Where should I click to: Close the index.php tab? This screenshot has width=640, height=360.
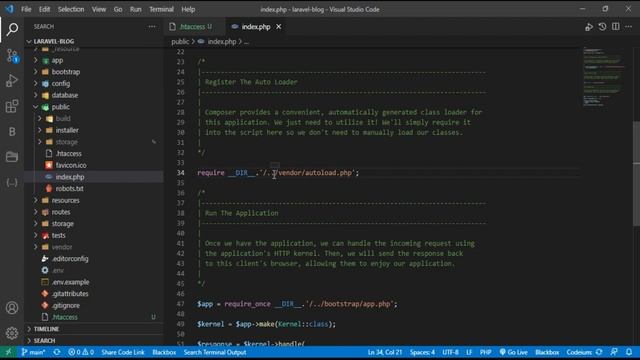278,27
